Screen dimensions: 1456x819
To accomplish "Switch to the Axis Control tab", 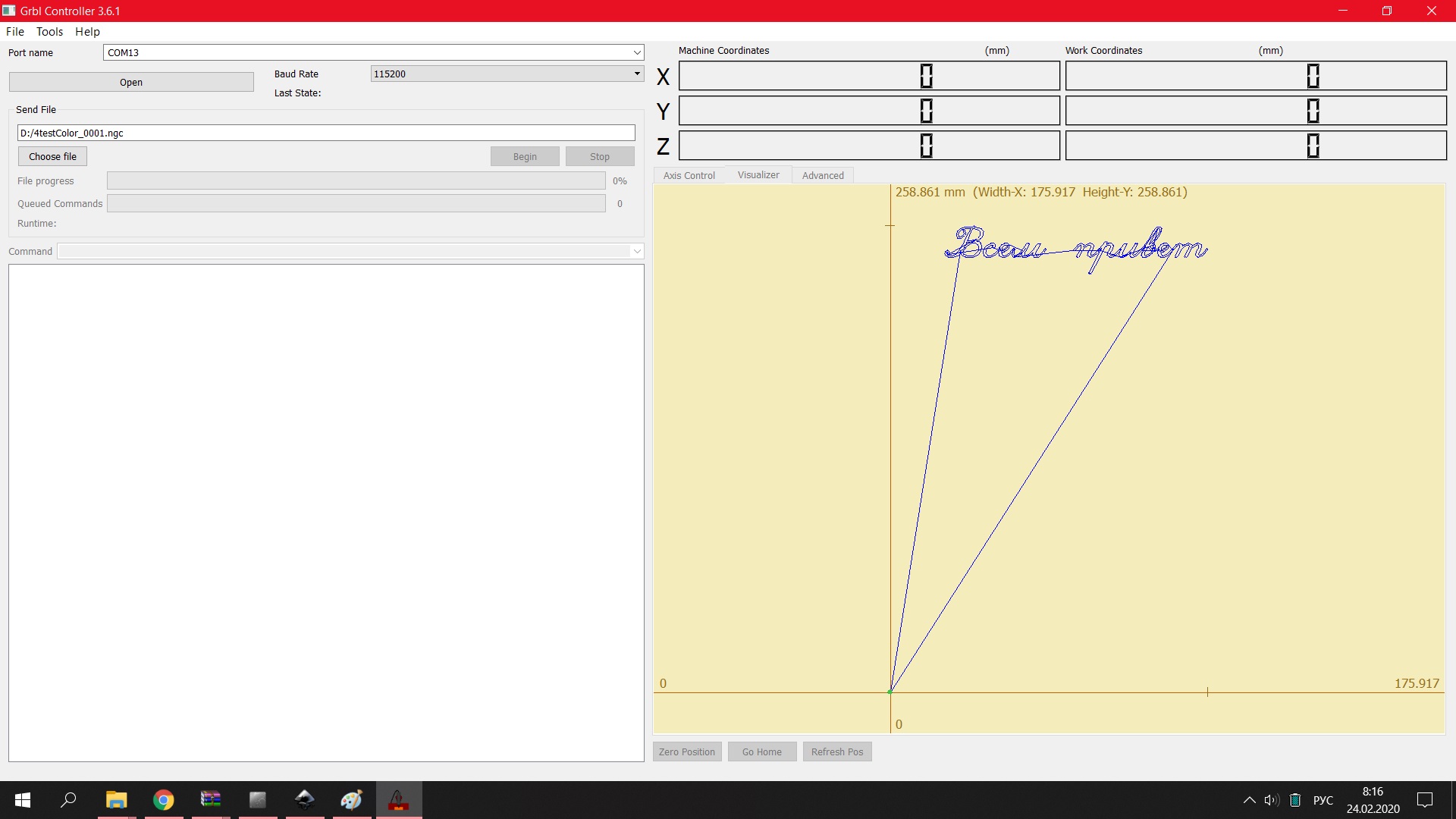I will 689,175.
